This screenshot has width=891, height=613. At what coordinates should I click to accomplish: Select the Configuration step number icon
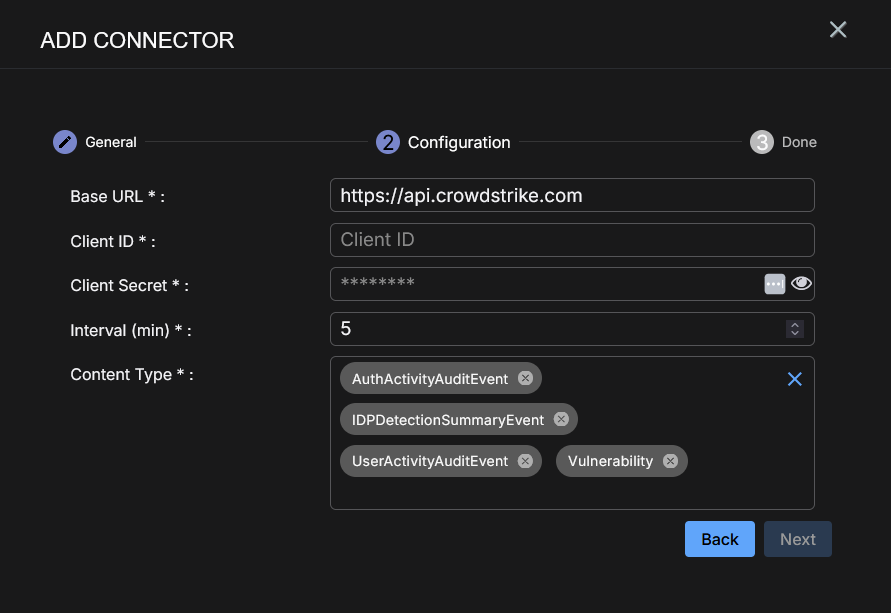tap(388, 142)
